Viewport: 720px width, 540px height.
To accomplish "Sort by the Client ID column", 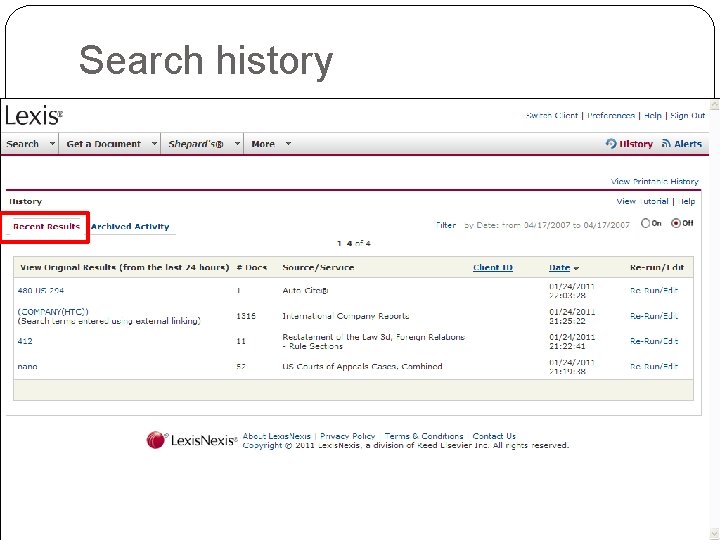I will tap(493, 267).
